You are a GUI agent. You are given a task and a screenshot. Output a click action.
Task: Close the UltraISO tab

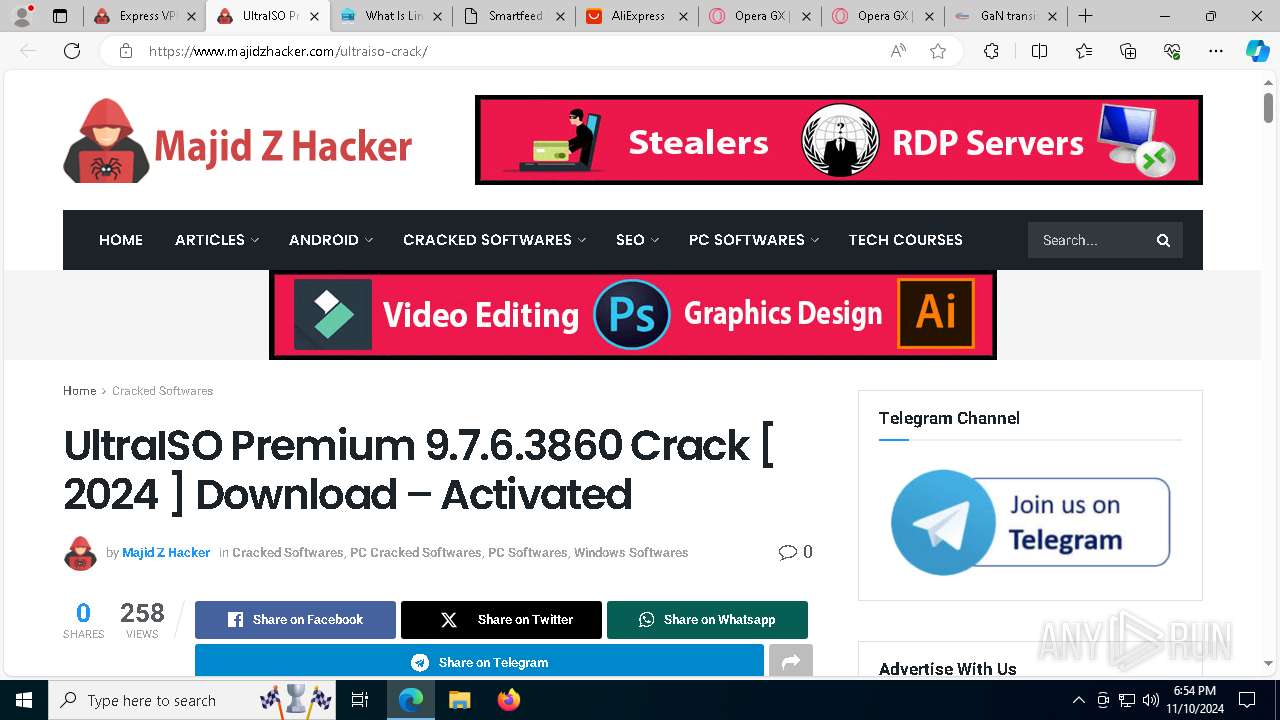point(314,16)
